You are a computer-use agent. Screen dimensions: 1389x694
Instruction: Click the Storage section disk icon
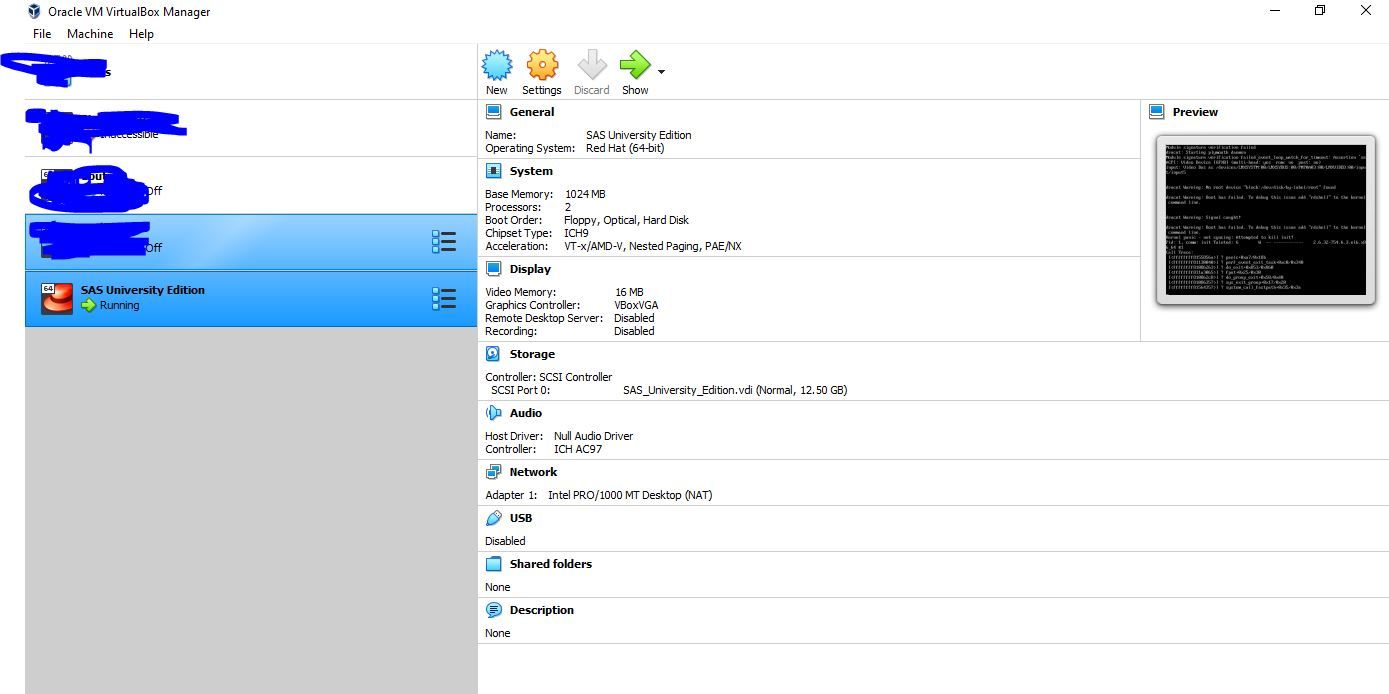tap(493, 354)
